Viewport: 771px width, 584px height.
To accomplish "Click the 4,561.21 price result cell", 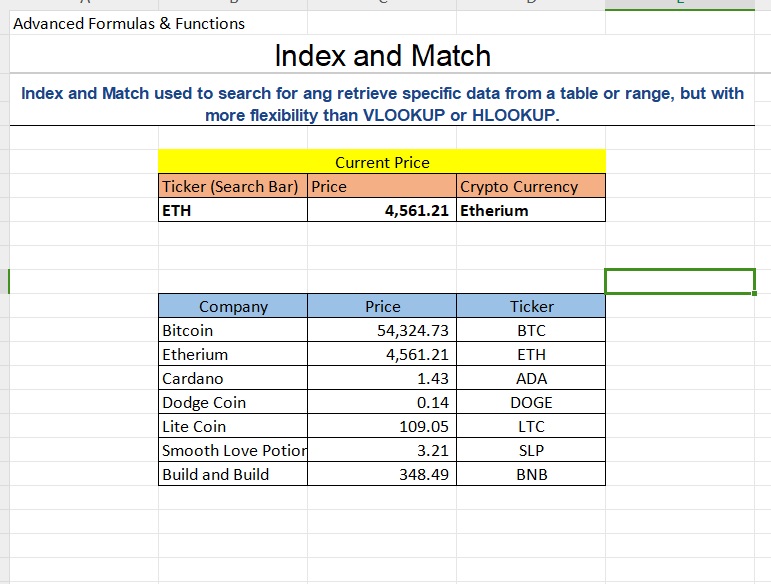I will [382, 210].
